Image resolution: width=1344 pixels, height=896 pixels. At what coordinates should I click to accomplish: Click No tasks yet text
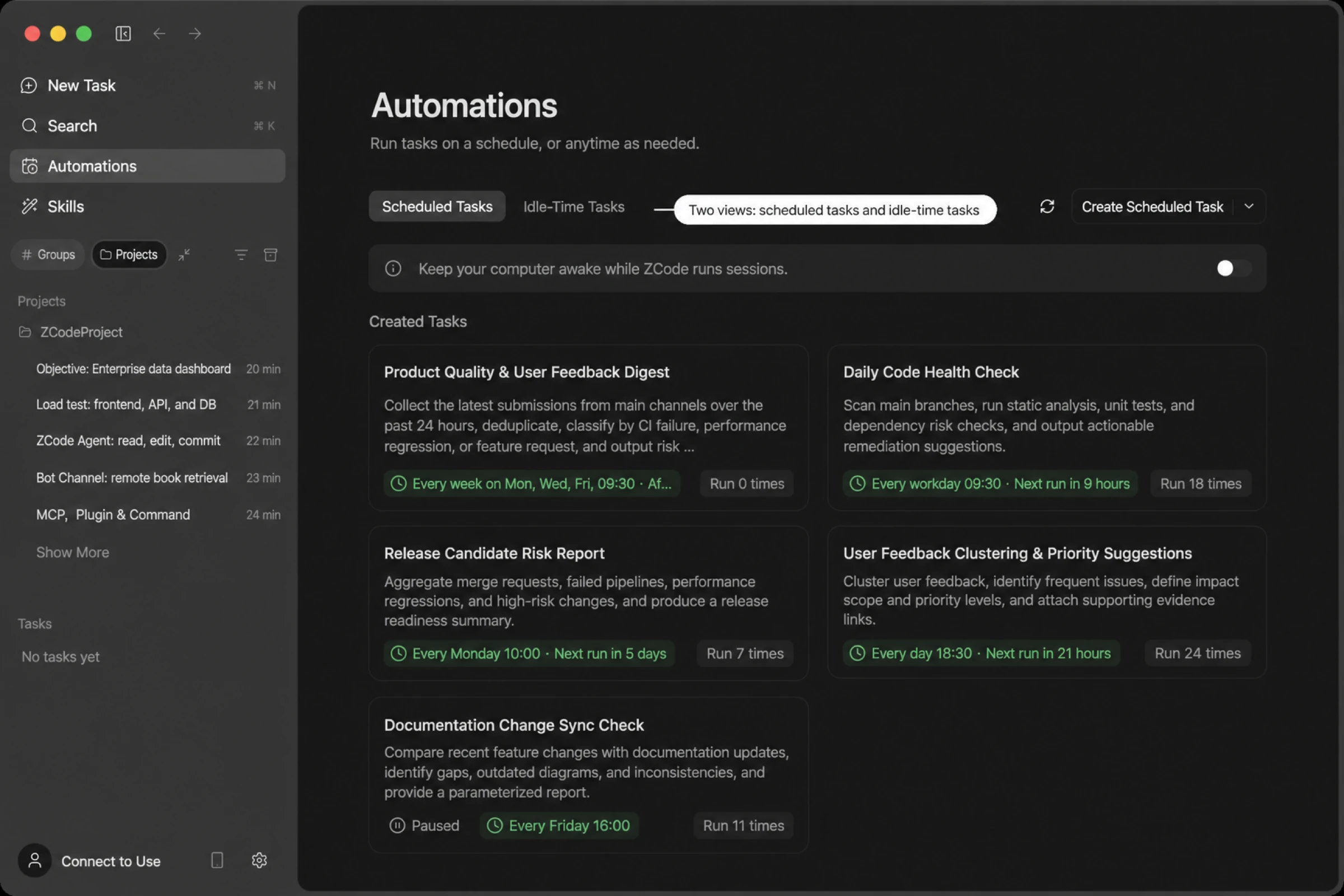click(x=60, y=657)
